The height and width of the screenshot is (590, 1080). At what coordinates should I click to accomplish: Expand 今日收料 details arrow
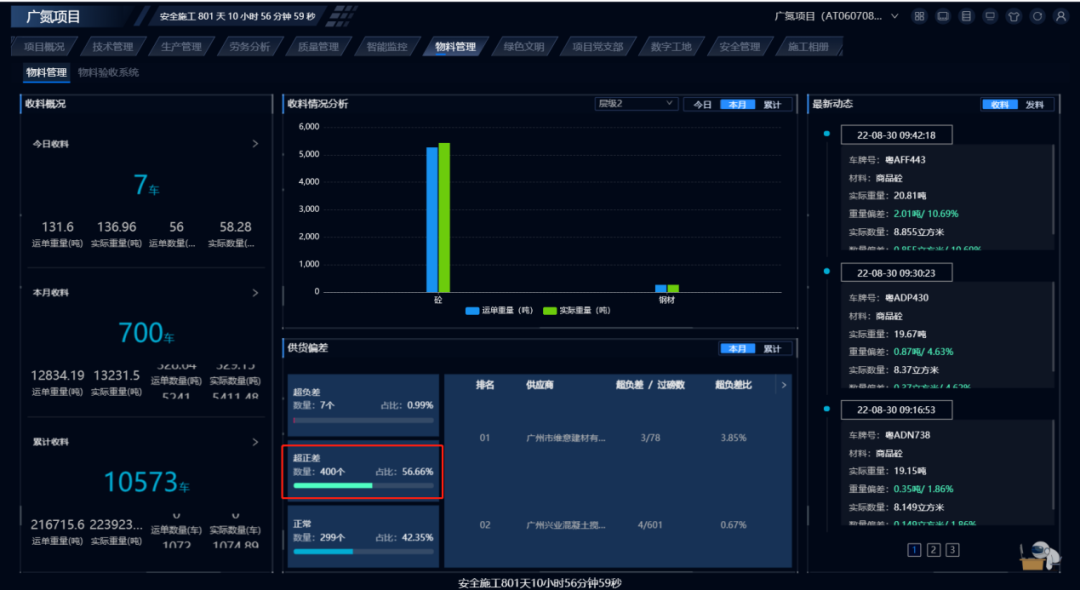[255, 144]
